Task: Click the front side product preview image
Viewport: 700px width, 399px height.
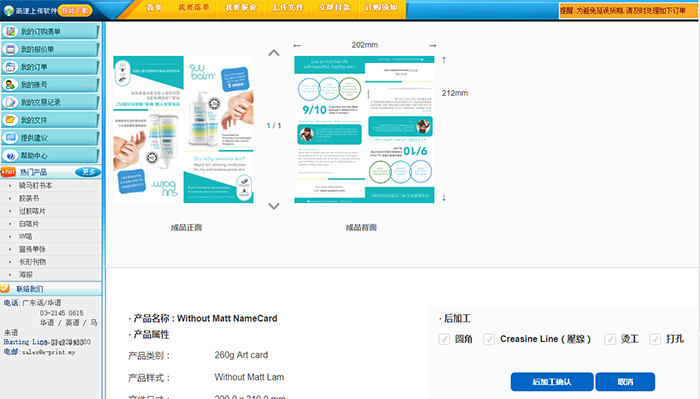Action: click(x=183, y=129)
